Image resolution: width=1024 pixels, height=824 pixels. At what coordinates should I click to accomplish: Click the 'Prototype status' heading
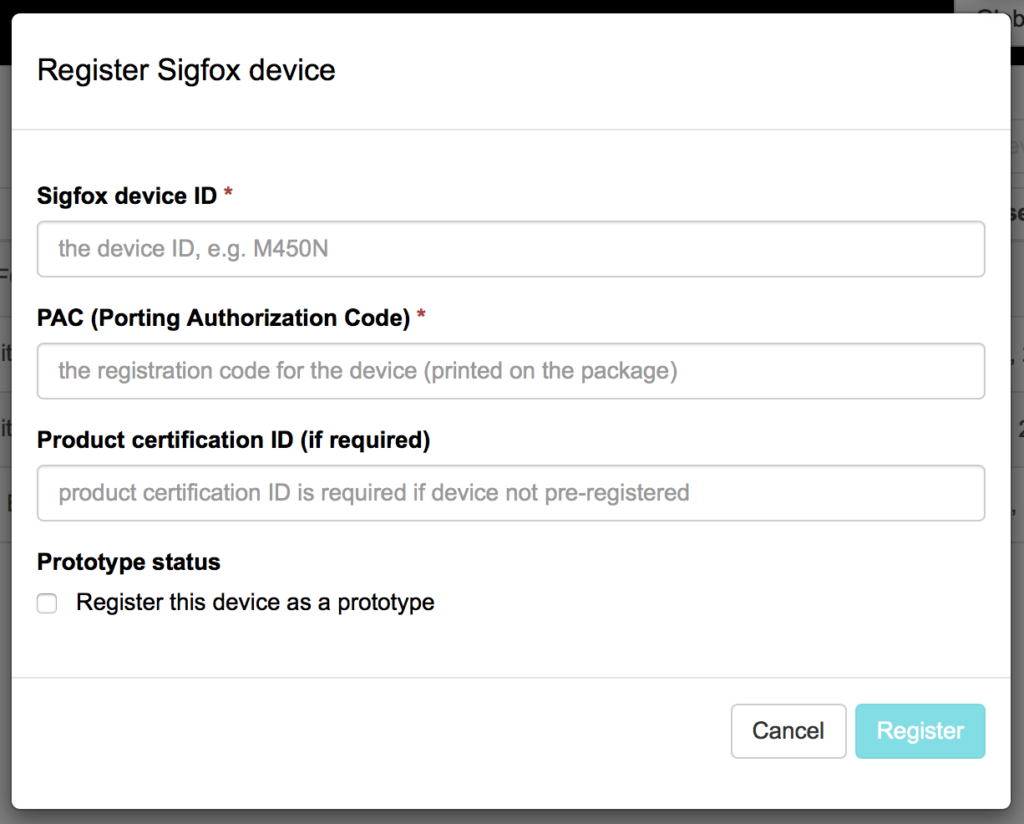[x=128, y=562]
